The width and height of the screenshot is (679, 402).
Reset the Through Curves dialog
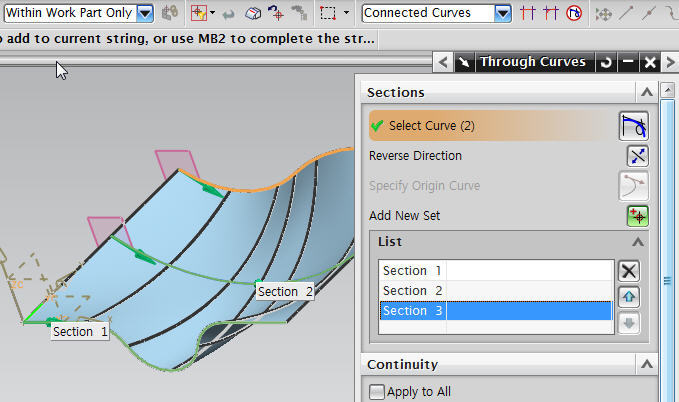click(x=606, y=62)
